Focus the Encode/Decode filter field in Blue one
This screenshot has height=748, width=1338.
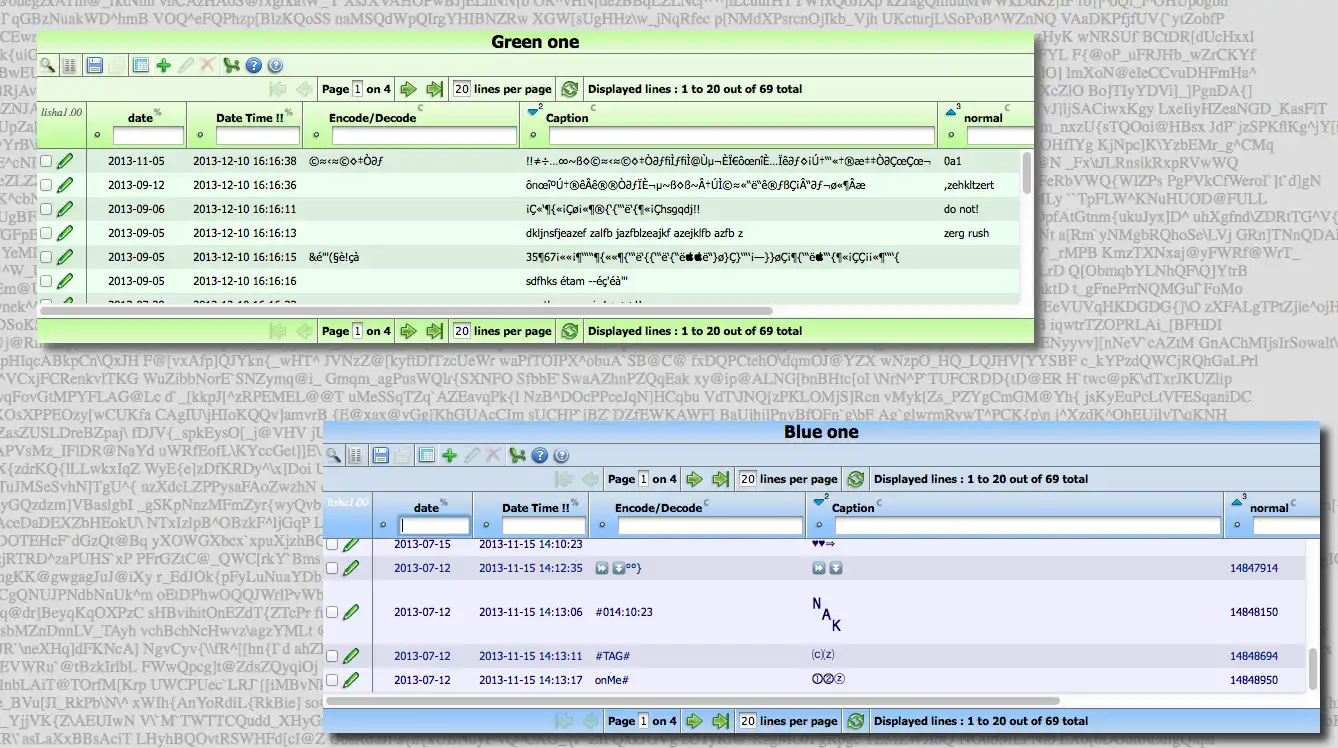(710, 525)
